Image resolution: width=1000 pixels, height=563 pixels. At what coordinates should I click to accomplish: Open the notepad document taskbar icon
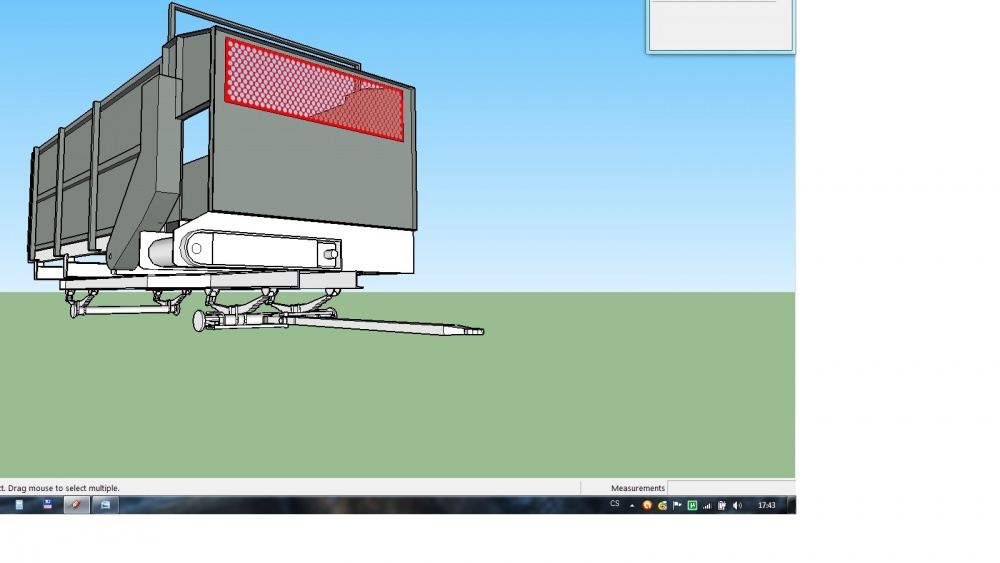click(x=19, y=505)
